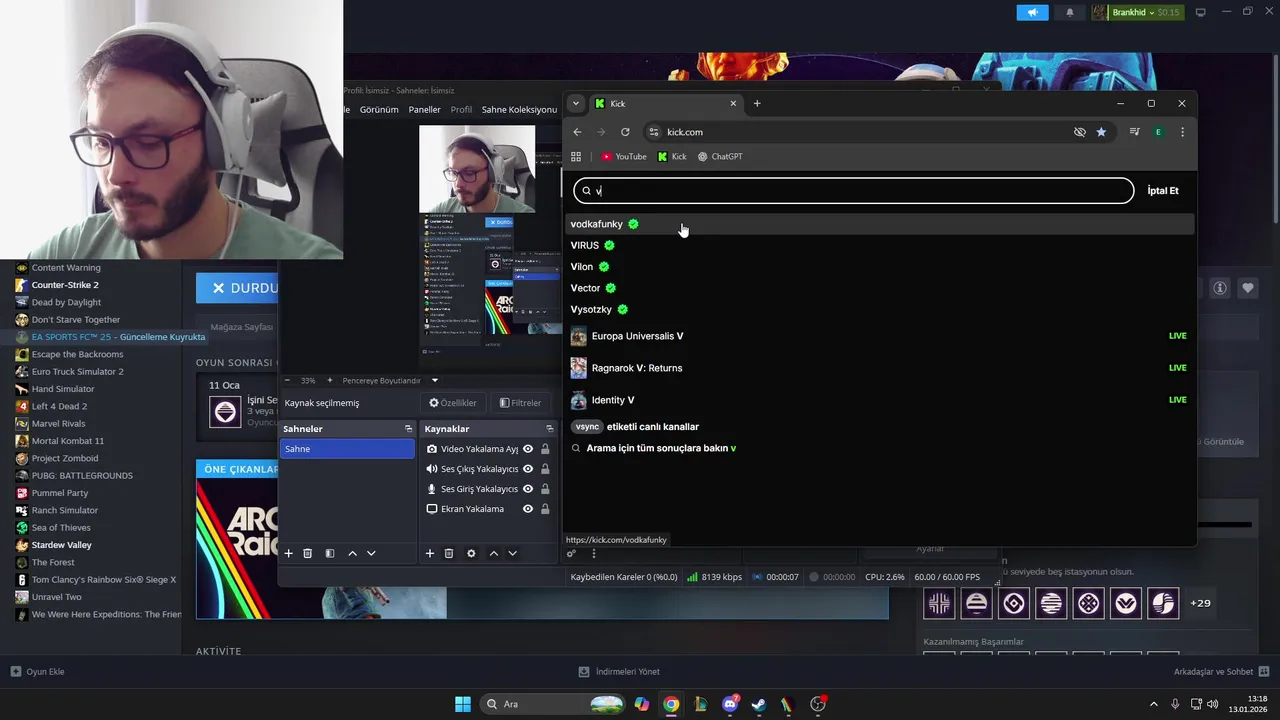This screenshot has width=1280, height=720.
Task: Toggle visibility of Ses Giriş Yakalayıcısı source
Action: 528,489
